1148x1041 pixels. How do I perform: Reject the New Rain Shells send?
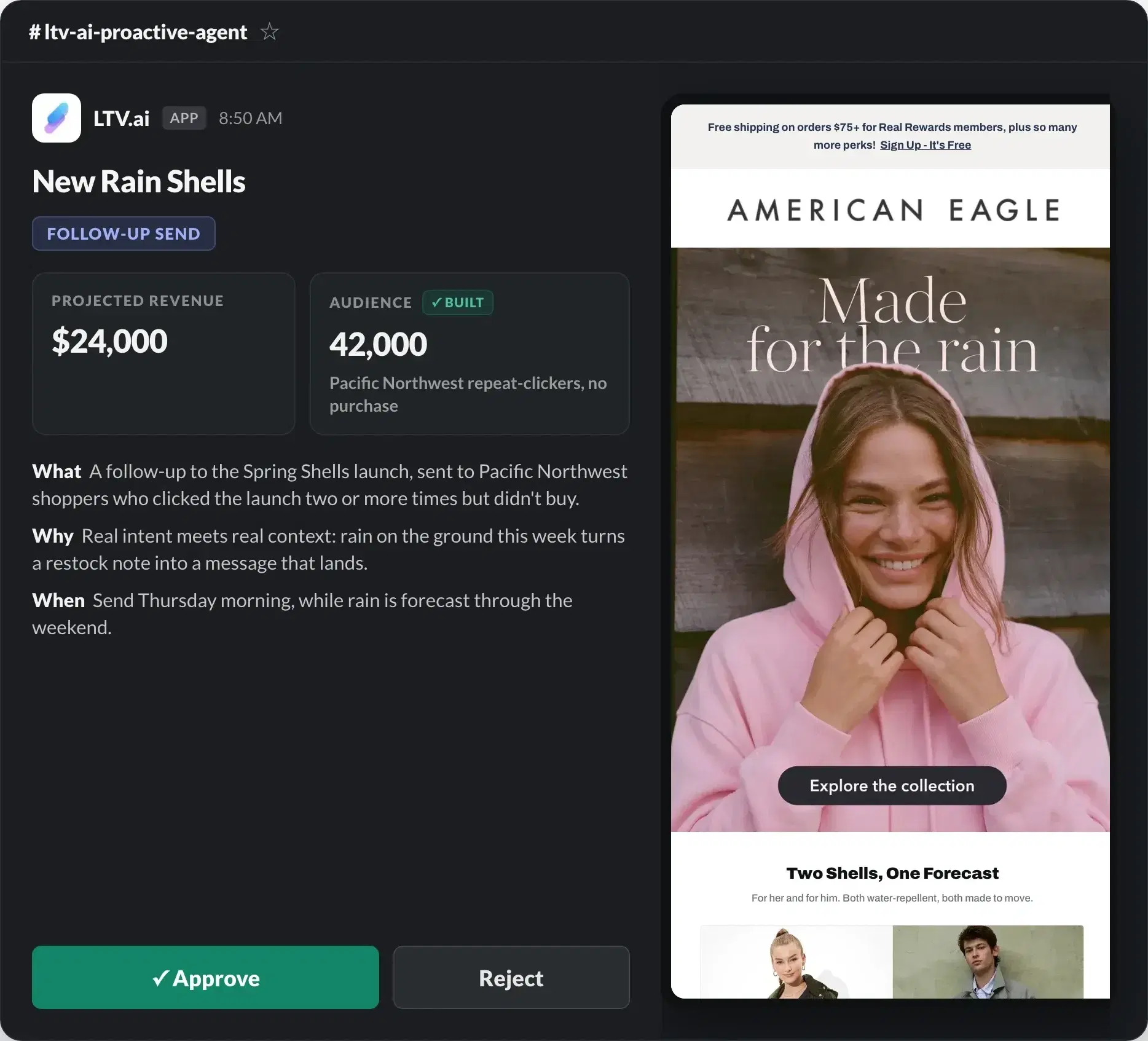coord(511,977)
